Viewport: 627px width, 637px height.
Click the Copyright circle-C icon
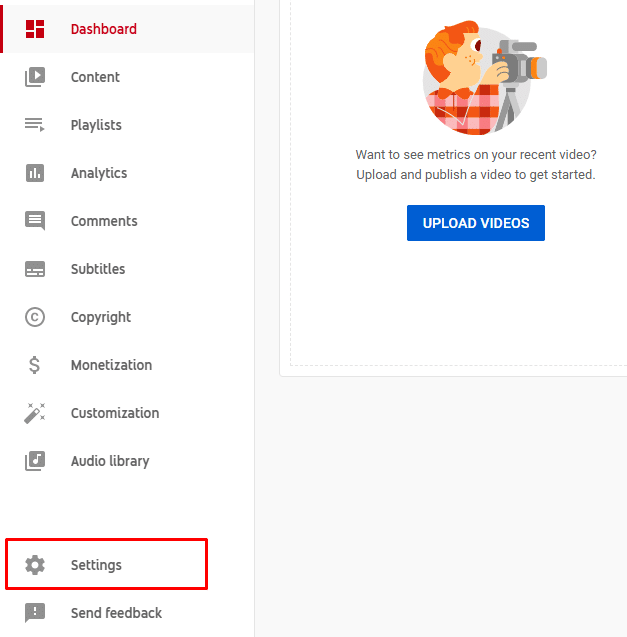(35, 317)
